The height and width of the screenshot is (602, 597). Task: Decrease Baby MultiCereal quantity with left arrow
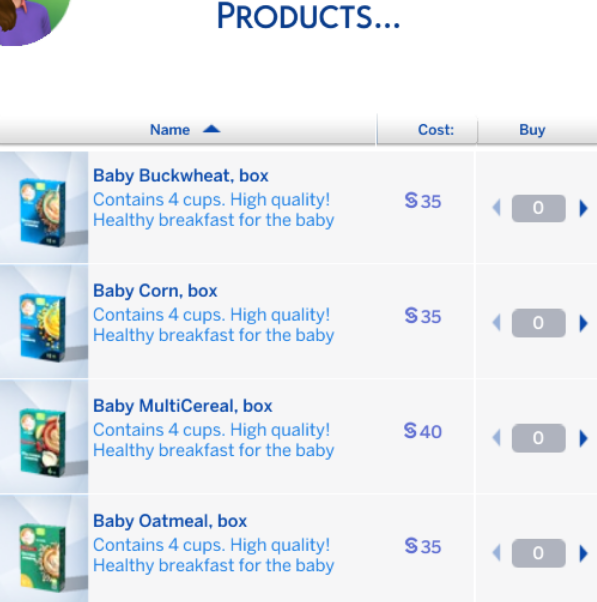(496, 438)
